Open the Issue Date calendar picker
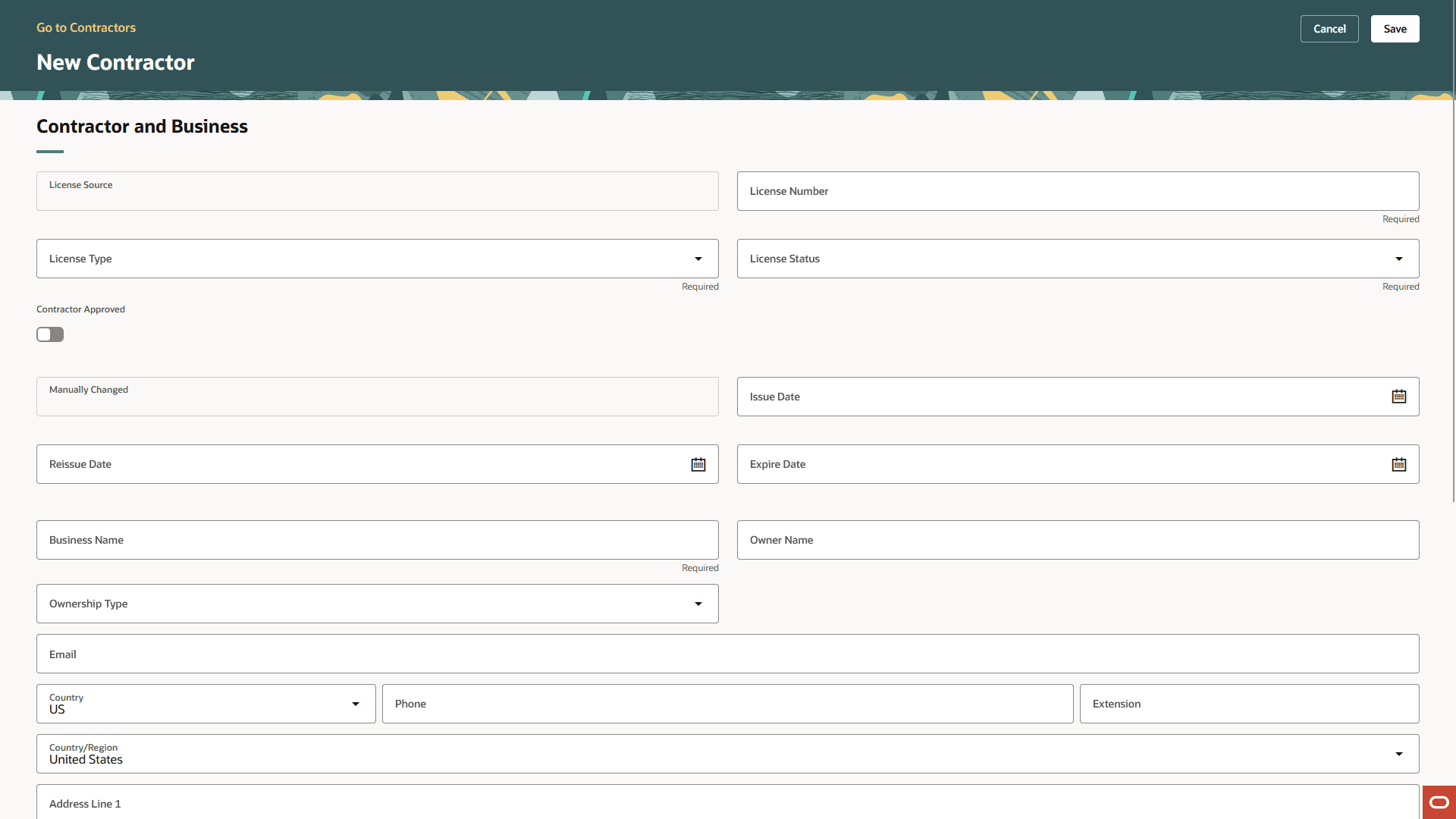The image size is (1456, 819). (1399, 396)
